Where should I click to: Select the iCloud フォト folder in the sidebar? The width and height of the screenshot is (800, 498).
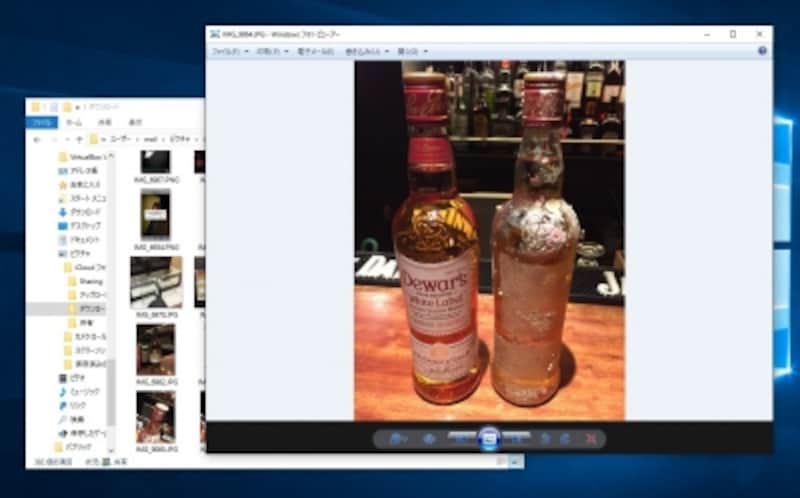[x=85, y=267]
